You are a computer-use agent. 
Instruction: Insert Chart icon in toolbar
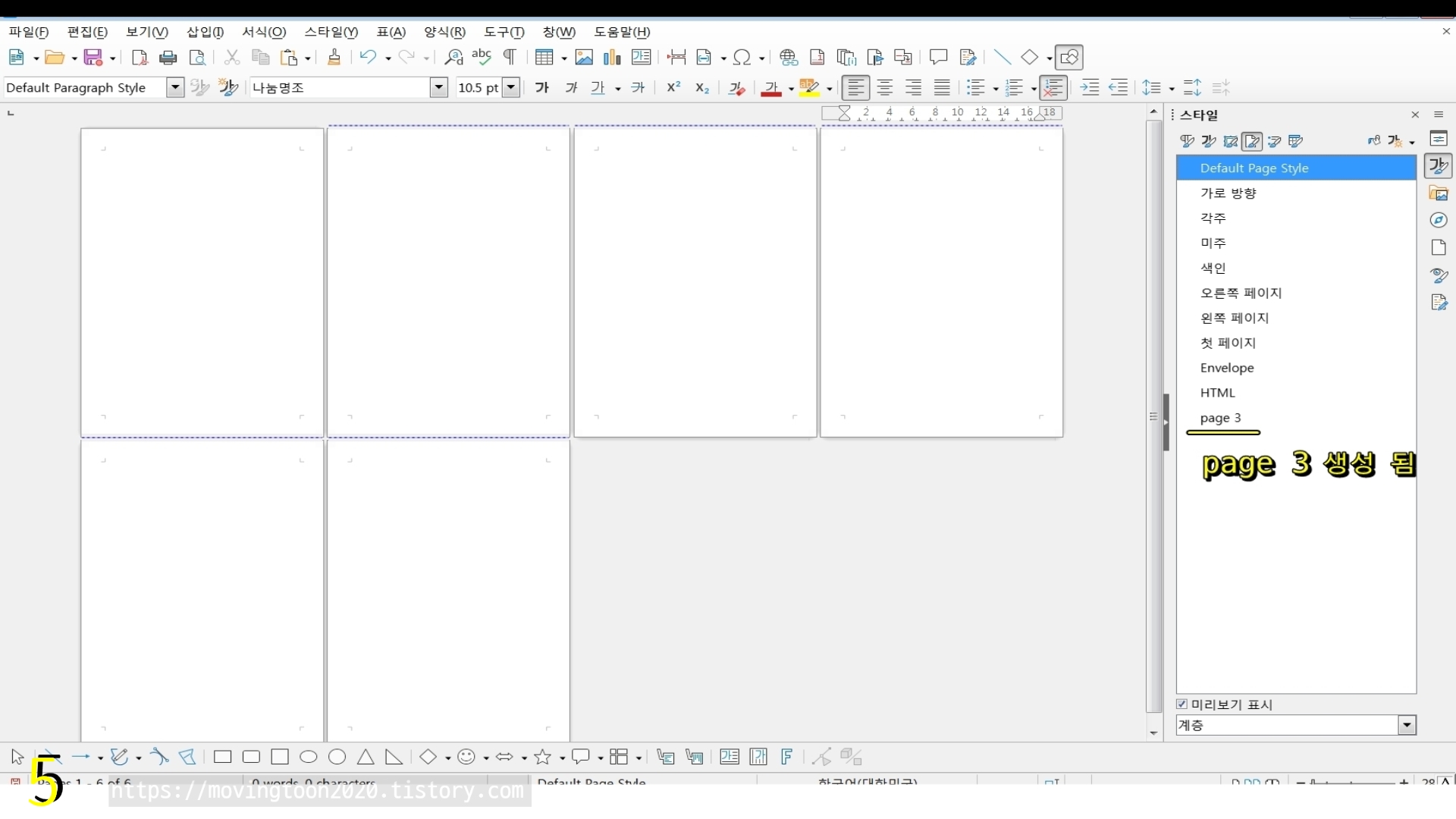point(612,58)
